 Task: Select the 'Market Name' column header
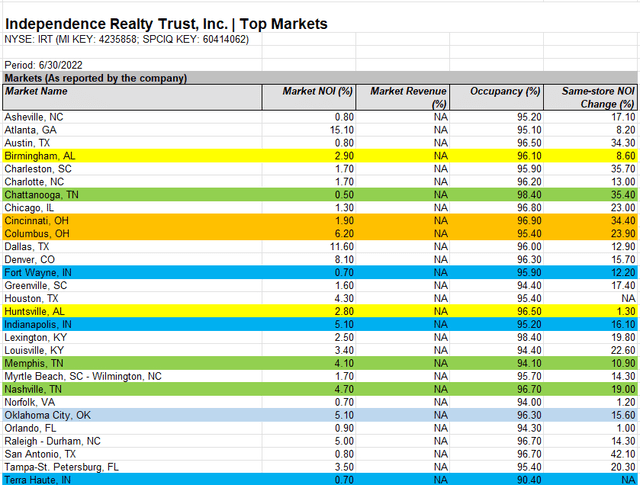tap(132, 98)
